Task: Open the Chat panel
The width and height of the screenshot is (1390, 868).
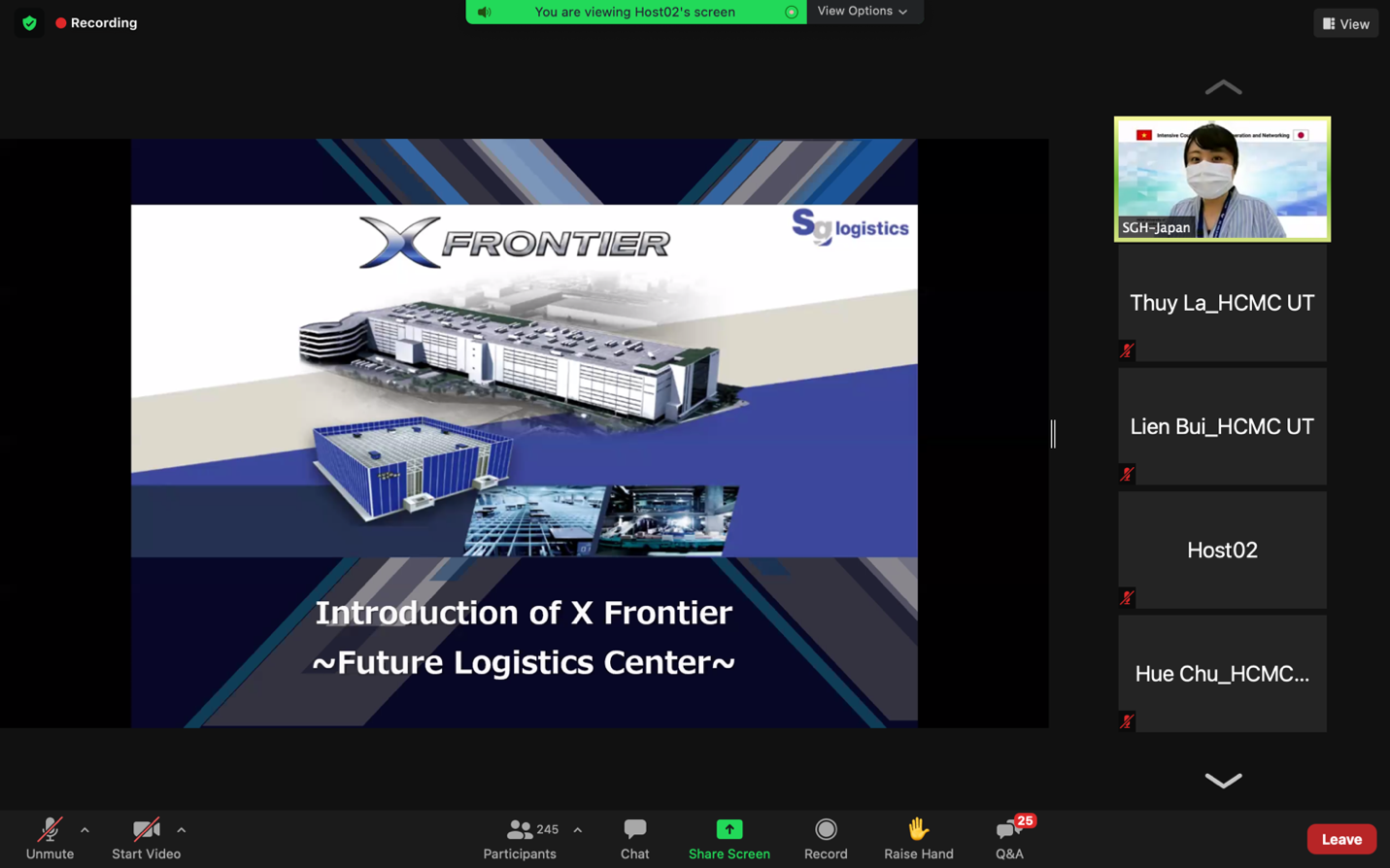Action: [634, 838]
